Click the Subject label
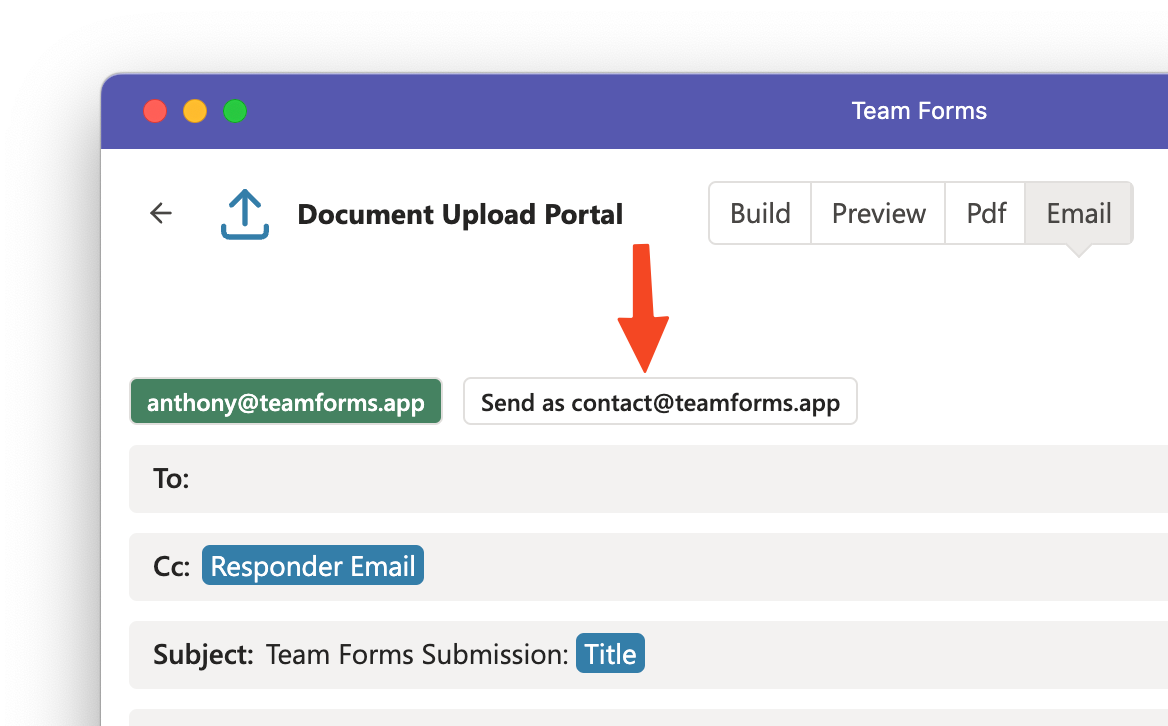 (203, 655)
